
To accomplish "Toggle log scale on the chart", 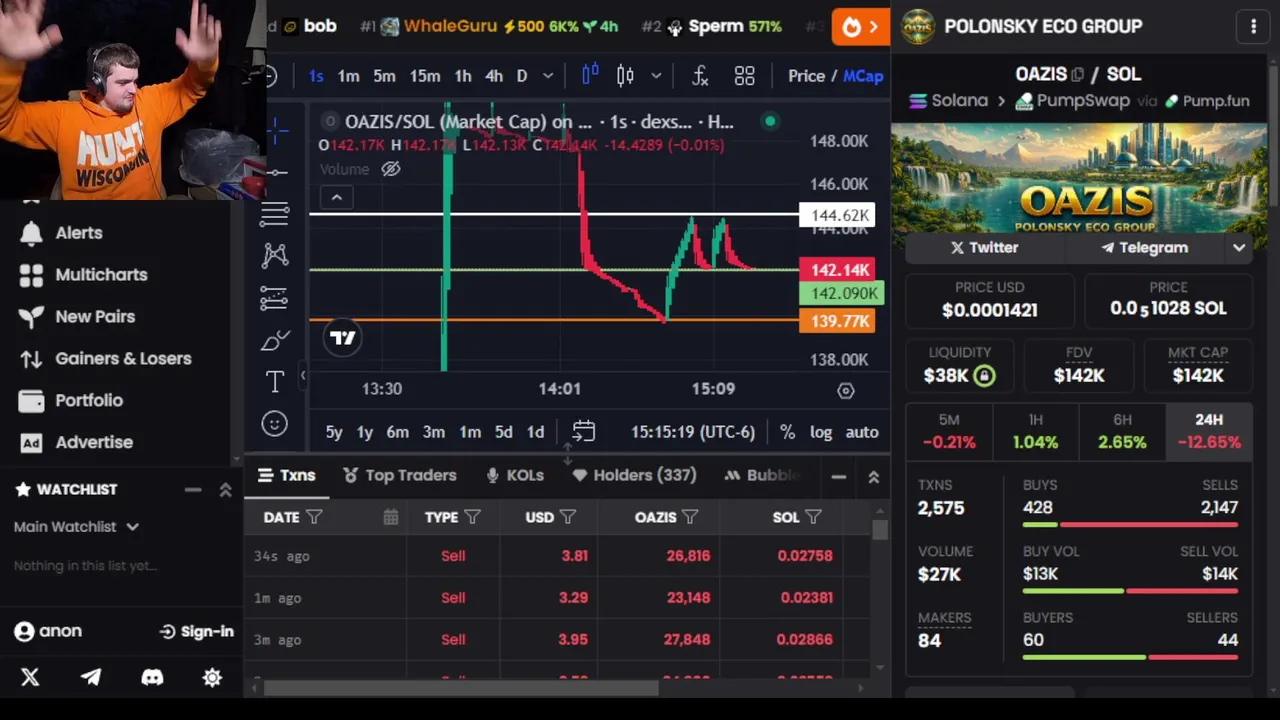I will coord(821,432).
